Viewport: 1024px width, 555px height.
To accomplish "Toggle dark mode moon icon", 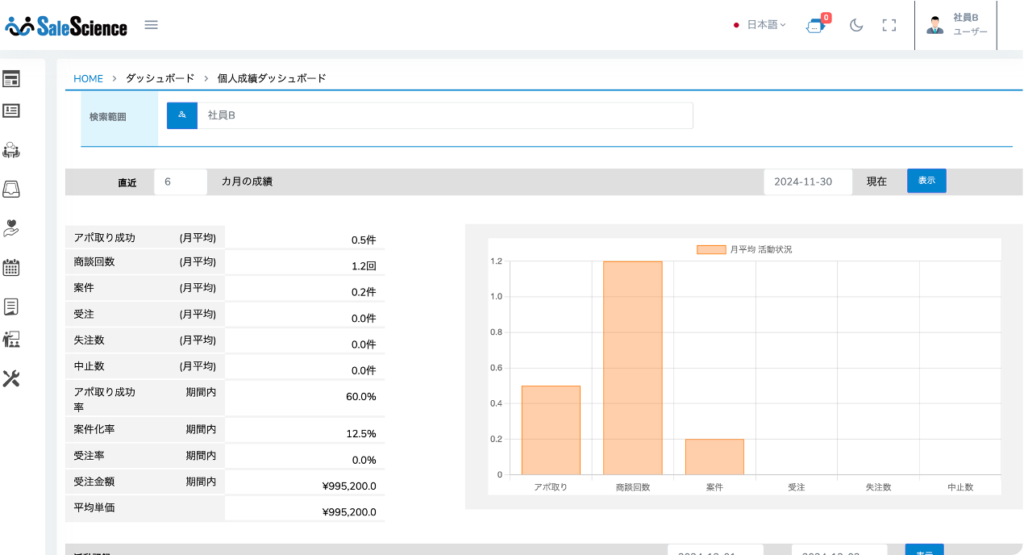I will pyautogui.click(x=856, y=26).
